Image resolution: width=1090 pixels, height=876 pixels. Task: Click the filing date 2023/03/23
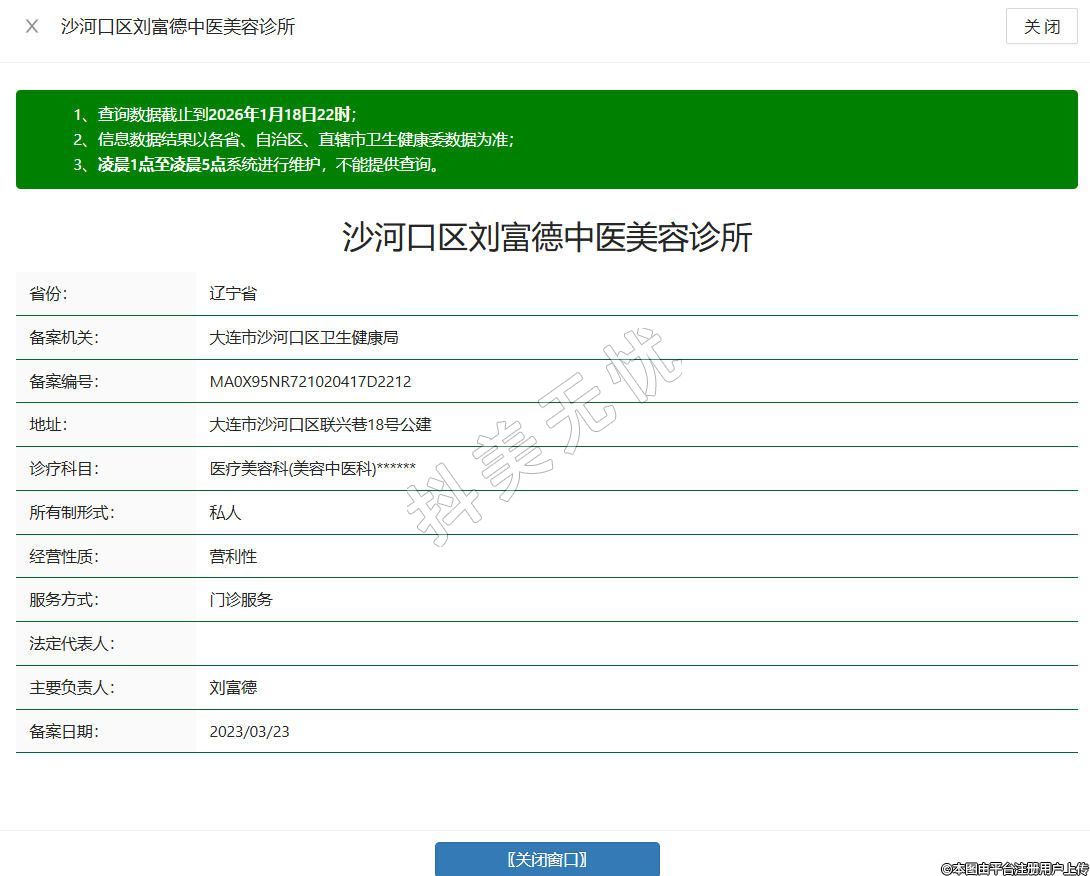249,732
